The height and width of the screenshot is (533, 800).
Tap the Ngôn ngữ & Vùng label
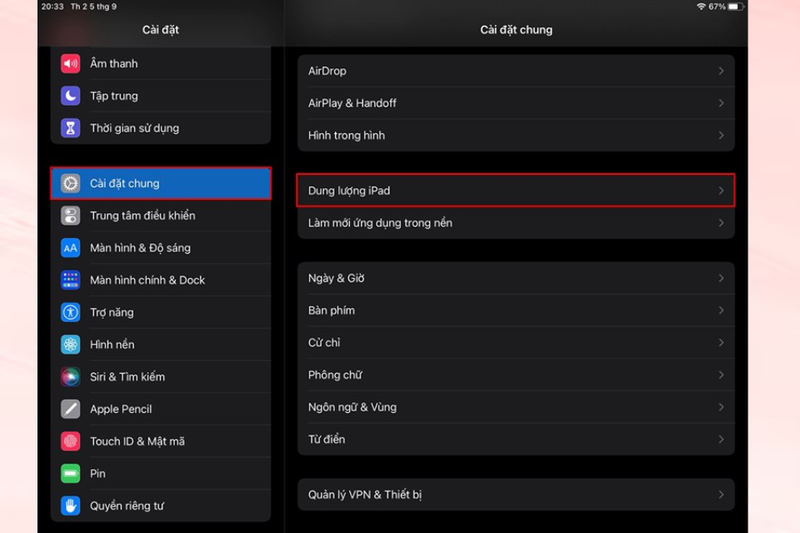click(352, 407)
